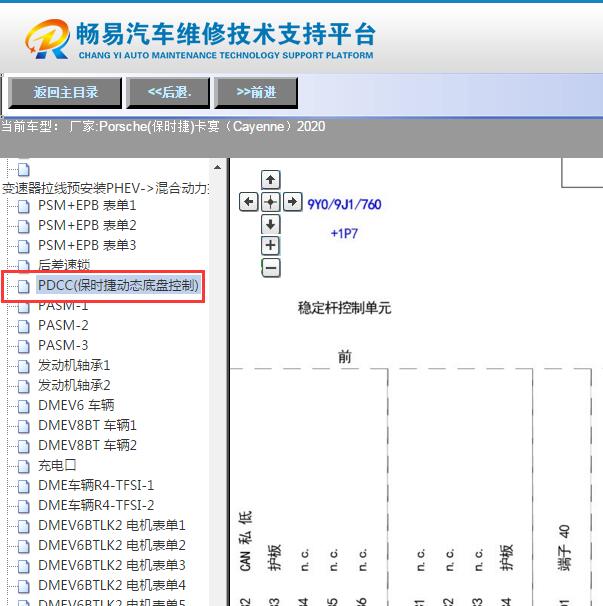Open the PSM+EPB 表单1 tree entry

pyautogui.click(x=87, y=205)
